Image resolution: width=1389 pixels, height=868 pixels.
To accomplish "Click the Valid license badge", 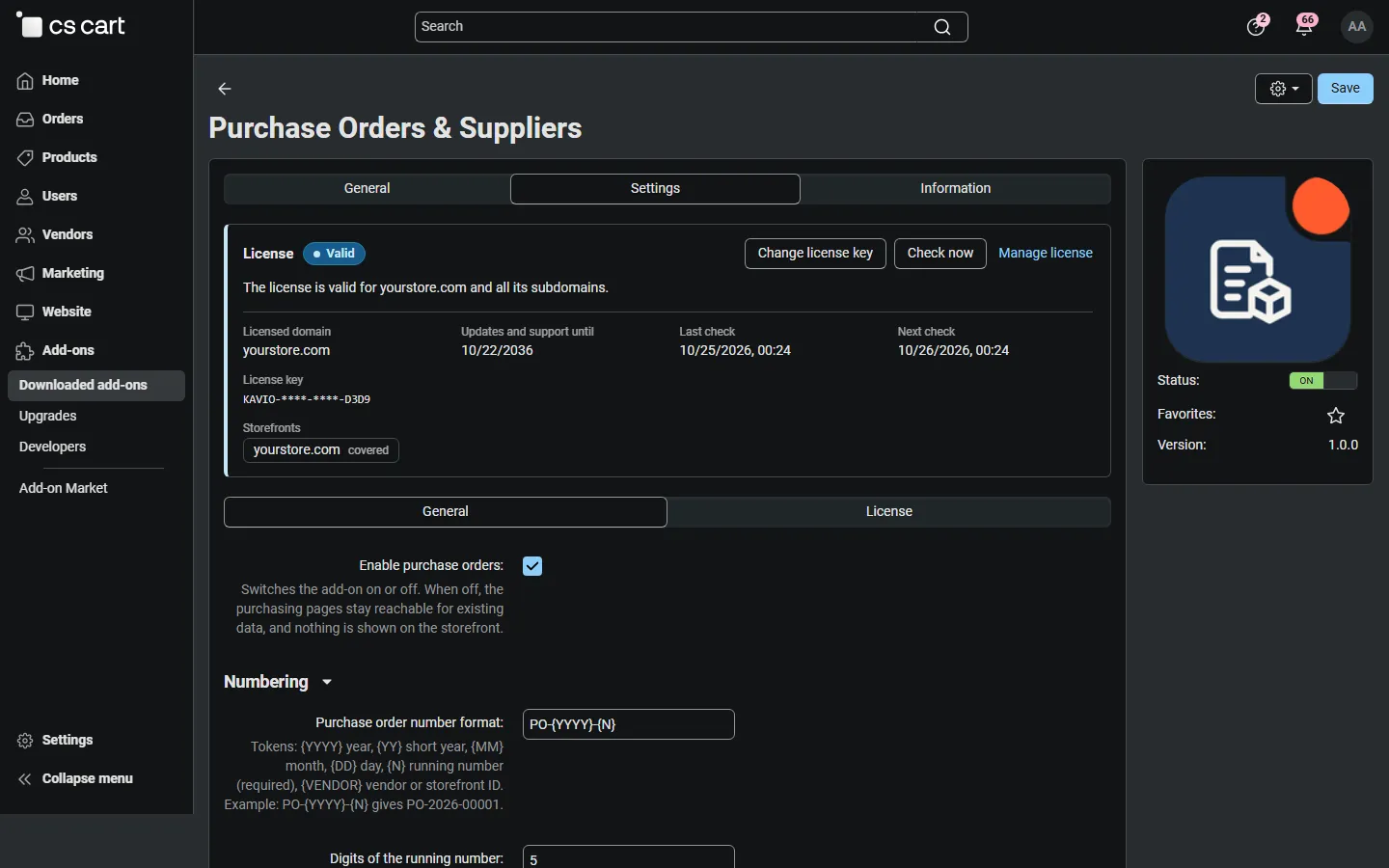I will tap(335, 254).
